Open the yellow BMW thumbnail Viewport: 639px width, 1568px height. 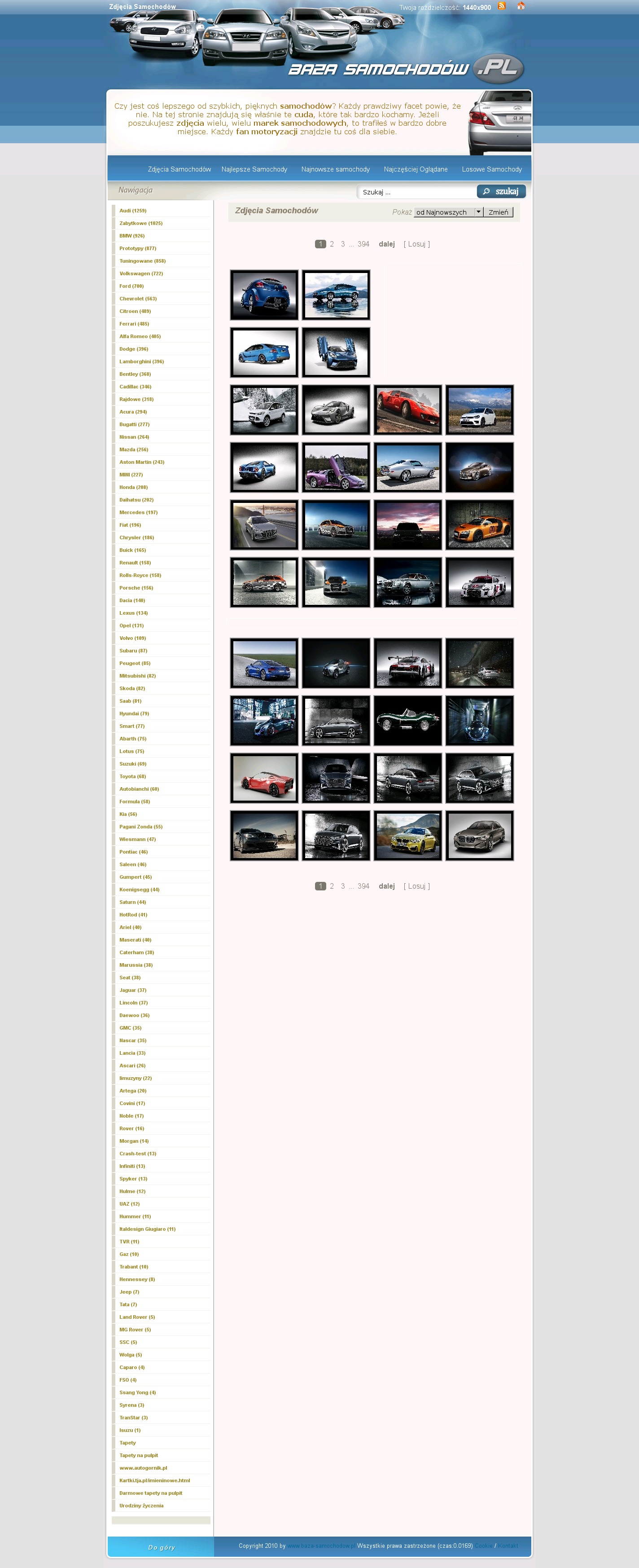pos(408,836)
